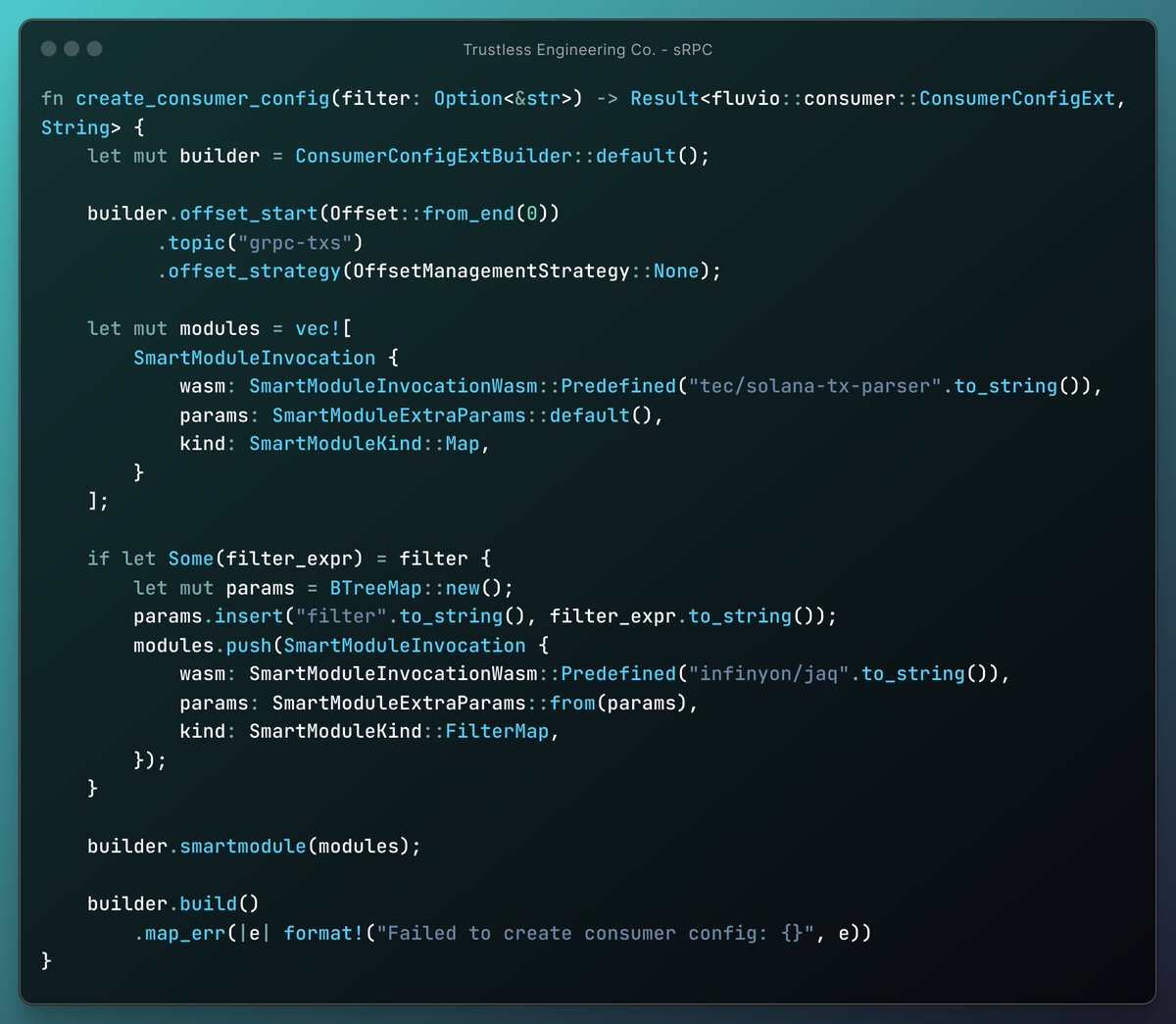Click the rightmost window control dot

point(94,48)
